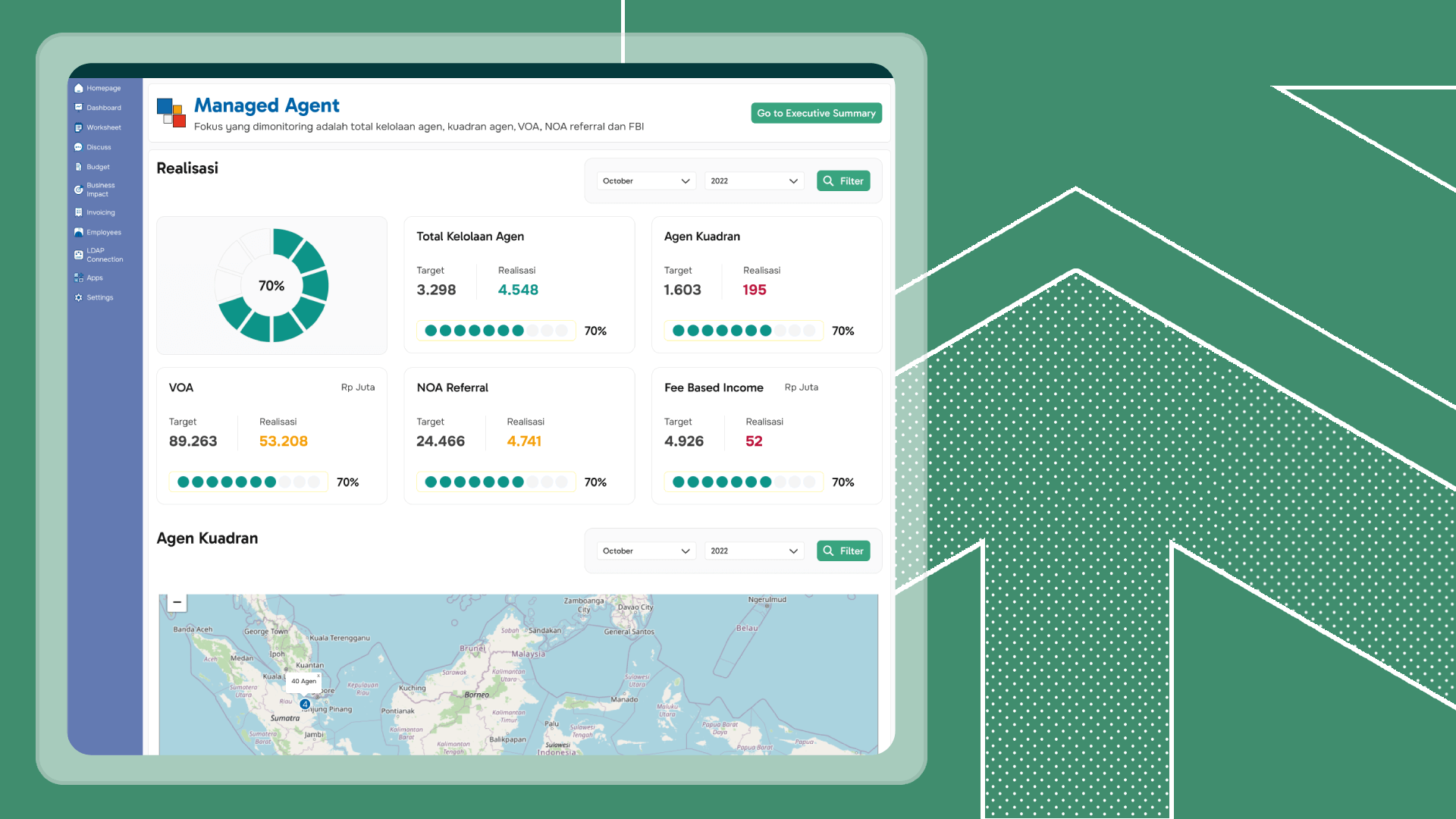Viewport: 1456px width, 819px height.
Task: Open the Invoicing sidebar icon
Action: click(x=78, y=212)
